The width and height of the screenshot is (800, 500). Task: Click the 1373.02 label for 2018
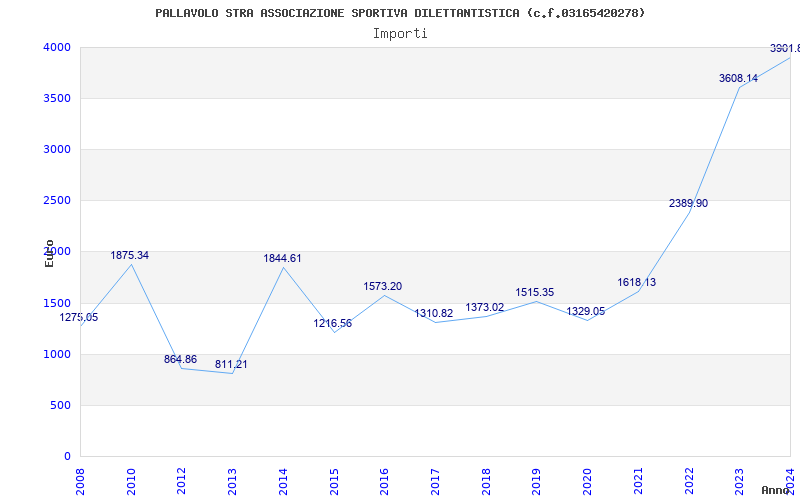(x=484, y=308)
